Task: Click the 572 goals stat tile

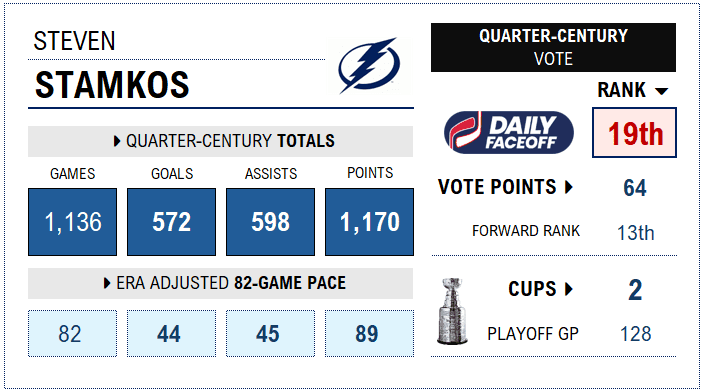Action: pos(171,222)
